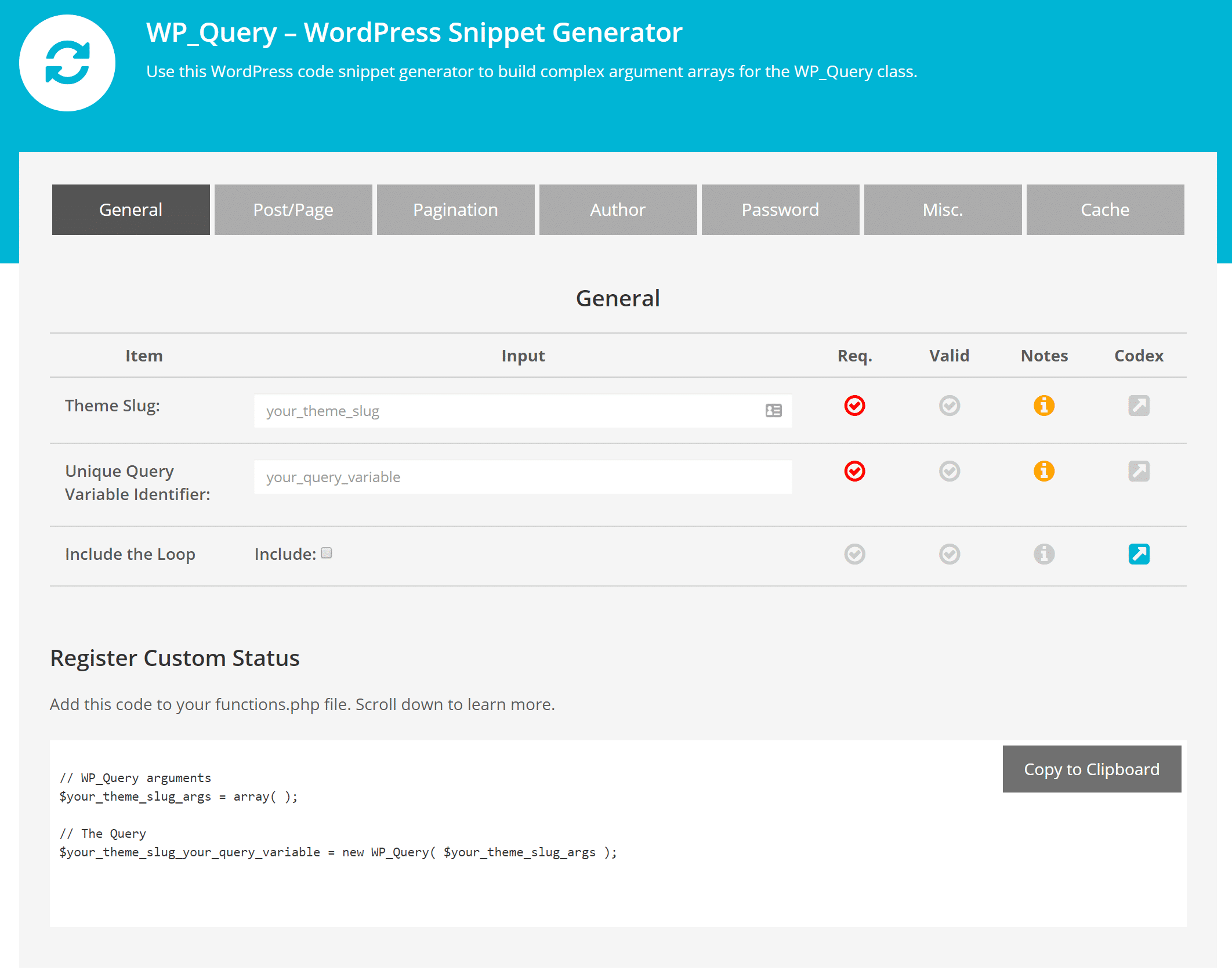
Task: Switch to the Pagination tab
Action: pyautogui.click(x=454, y=209)
